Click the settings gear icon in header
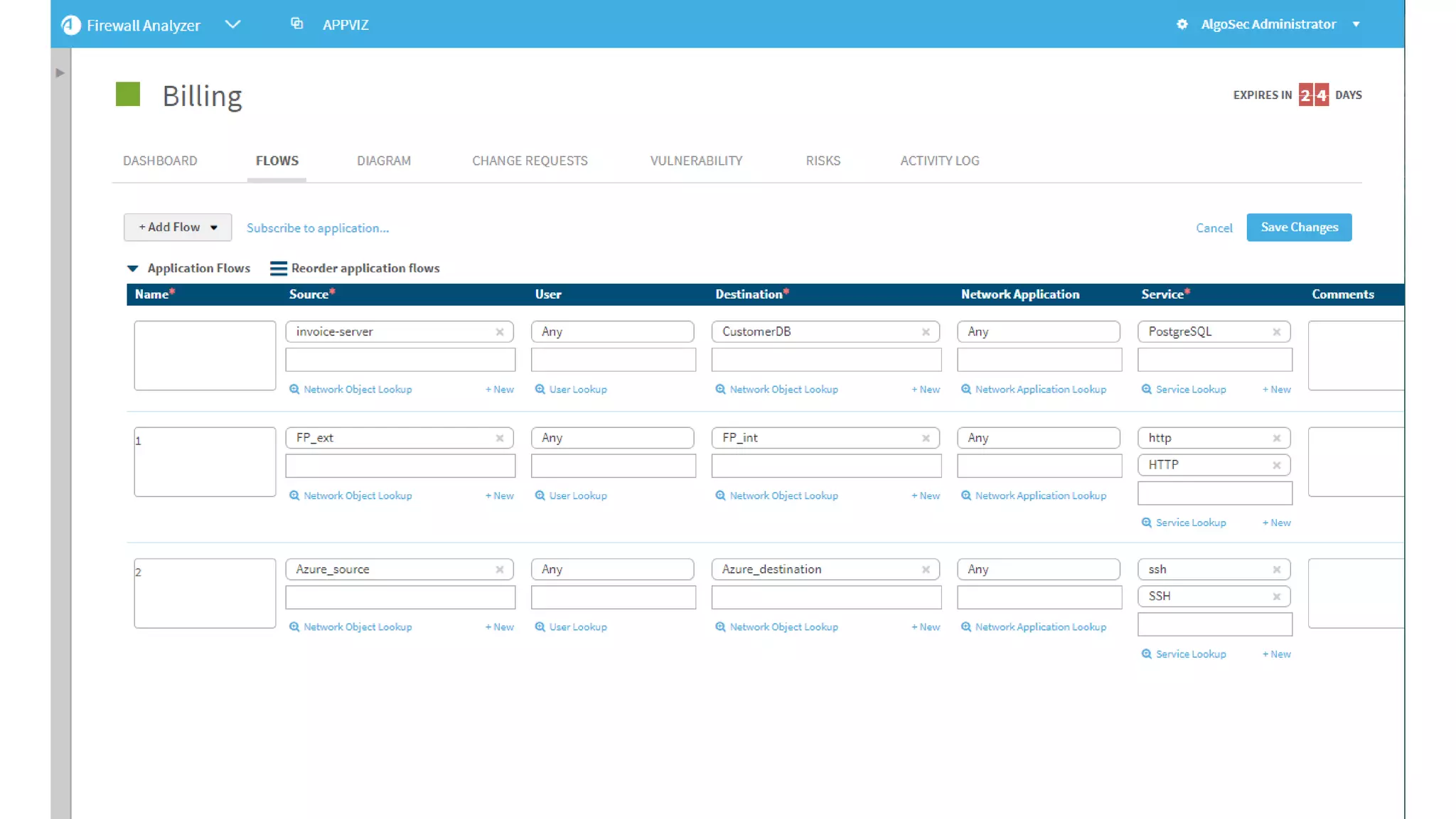 tap(1182, 24)
